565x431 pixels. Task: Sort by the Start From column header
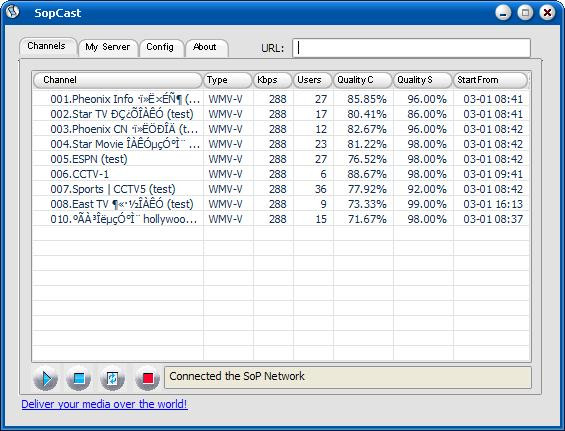click(x=490, y=80)
